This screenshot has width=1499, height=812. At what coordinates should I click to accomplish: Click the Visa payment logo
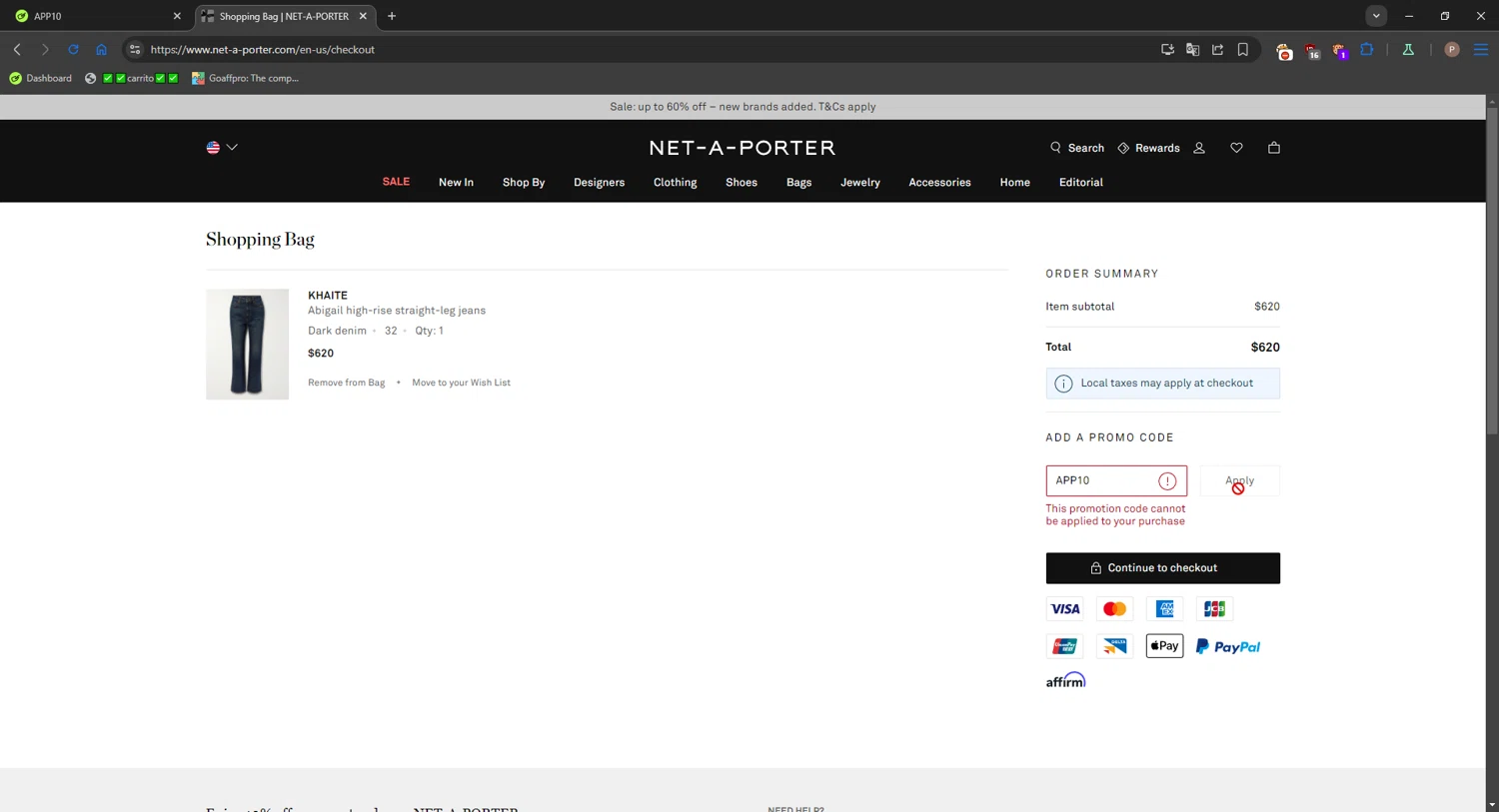pos(1064,609)
